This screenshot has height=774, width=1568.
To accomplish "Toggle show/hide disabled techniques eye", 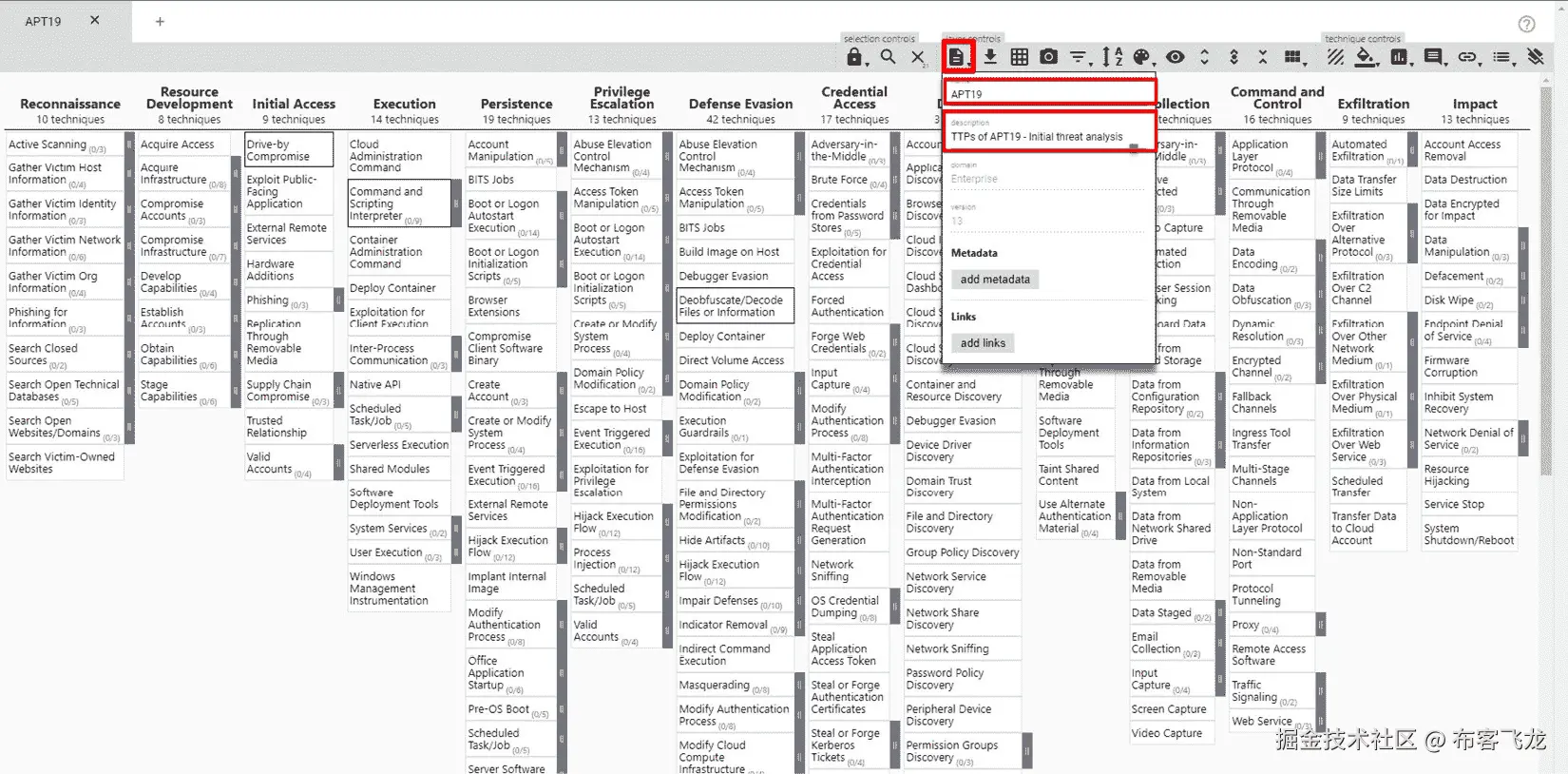I will 1176,57.
